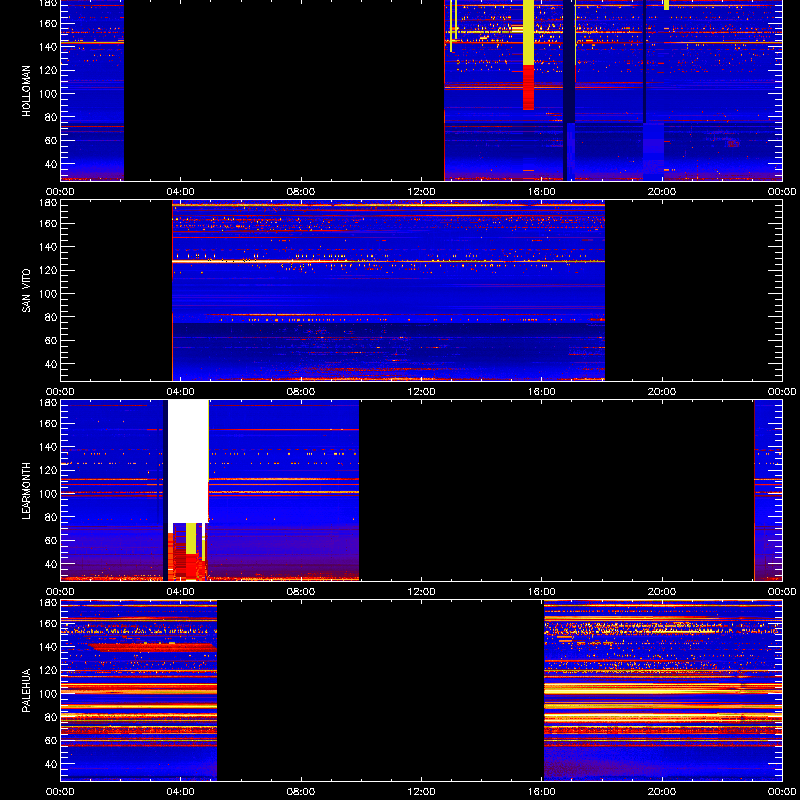Pick 16:00 tick label under San Vito panel
Screen dimensions: 800x800
click(x=542, y=392)
